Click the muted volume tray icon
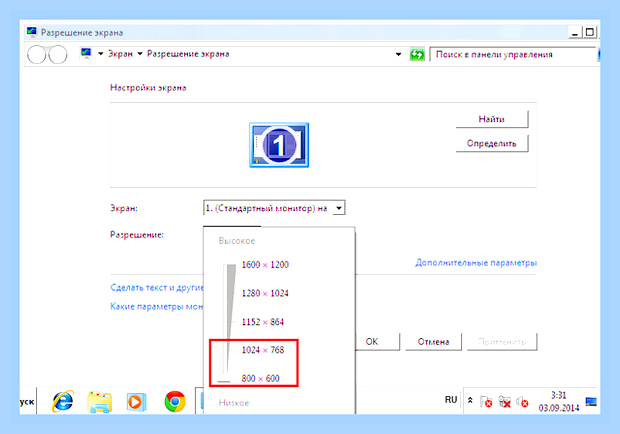The image size is (620, 434). [522, 402]
